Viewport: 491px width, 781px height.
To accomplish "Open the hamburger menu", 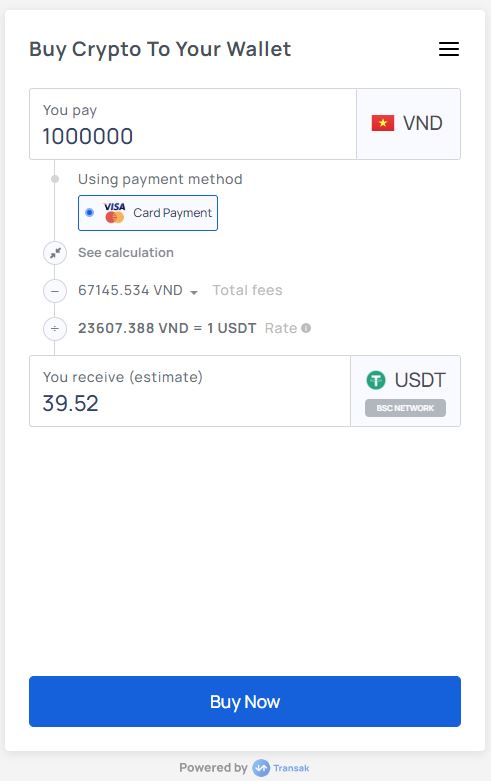I will (x=449, y=49).
